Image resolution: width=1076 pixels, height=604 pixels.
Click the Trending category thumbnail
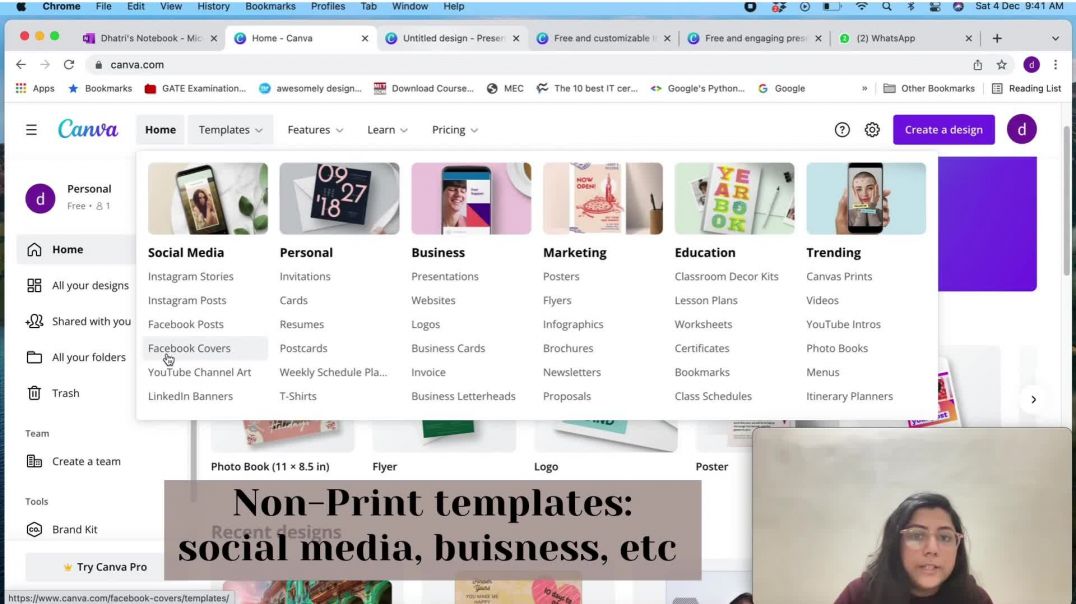pos(866,198)
